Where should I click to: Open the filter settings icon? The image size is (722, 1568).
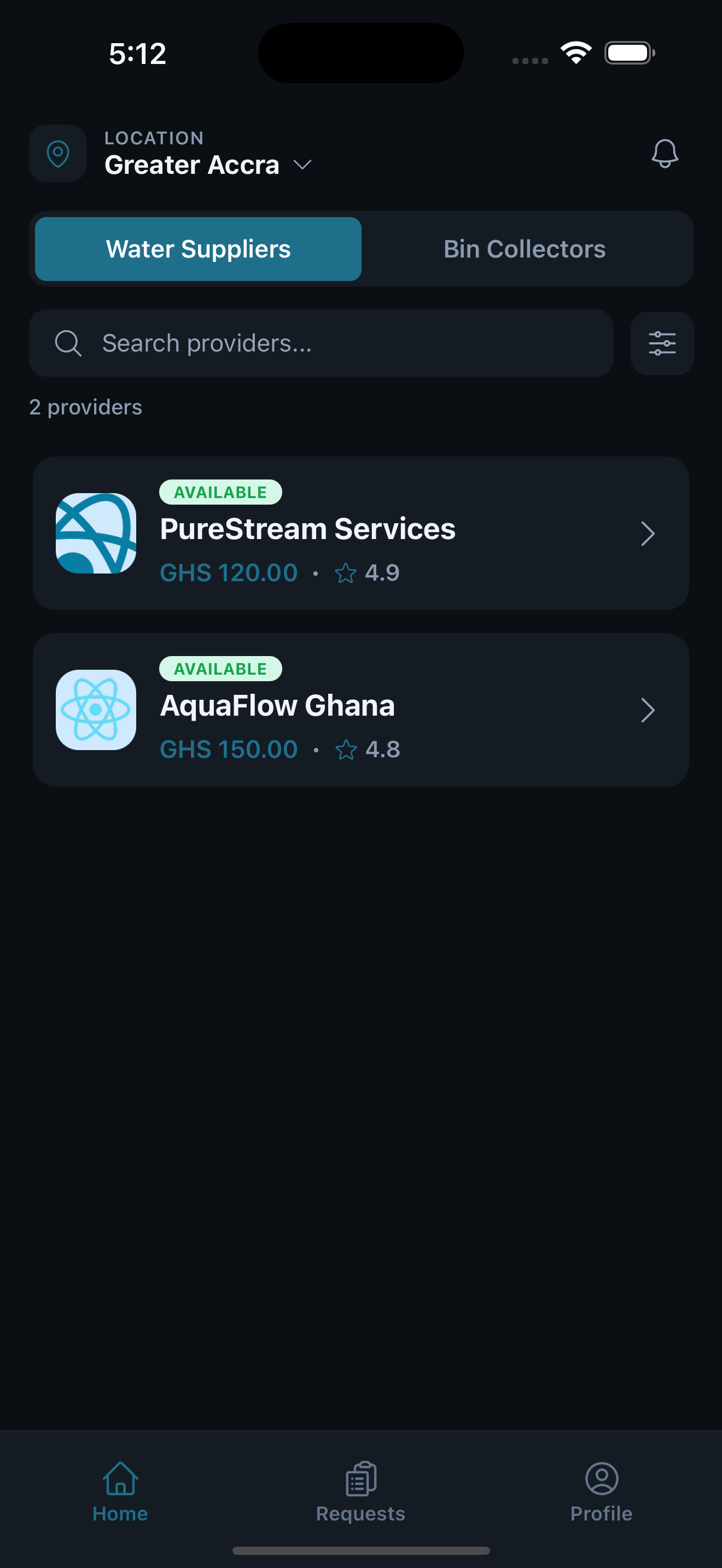662,343
